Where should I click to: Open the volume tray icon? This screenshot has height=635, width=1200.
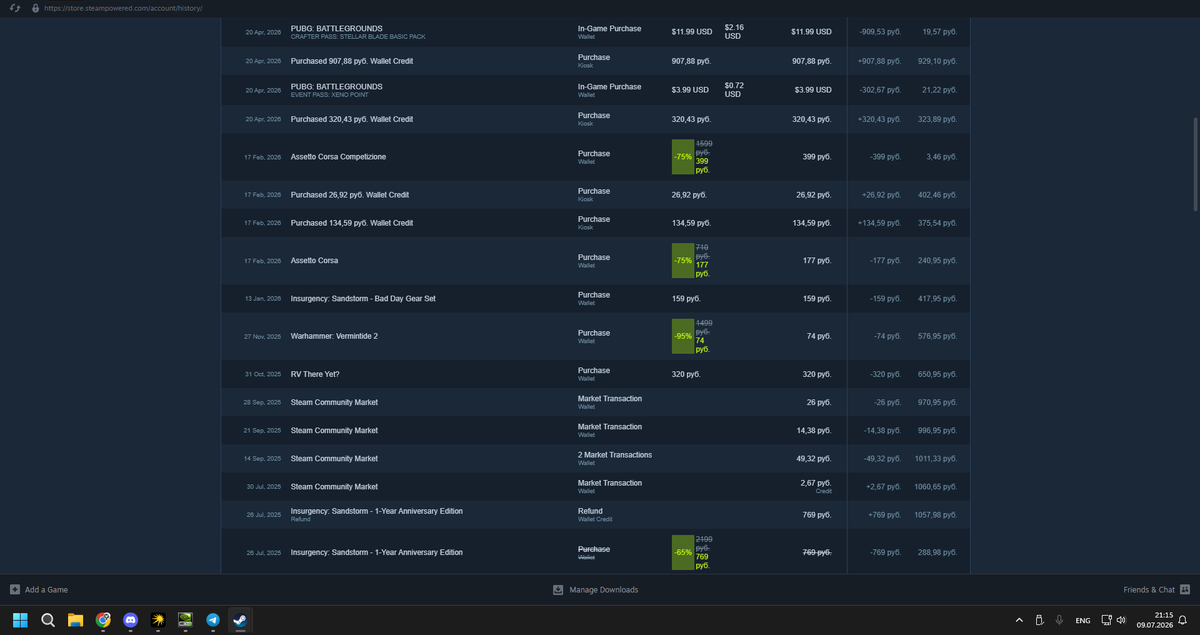pyautogui.click(x=1121, y=620)
